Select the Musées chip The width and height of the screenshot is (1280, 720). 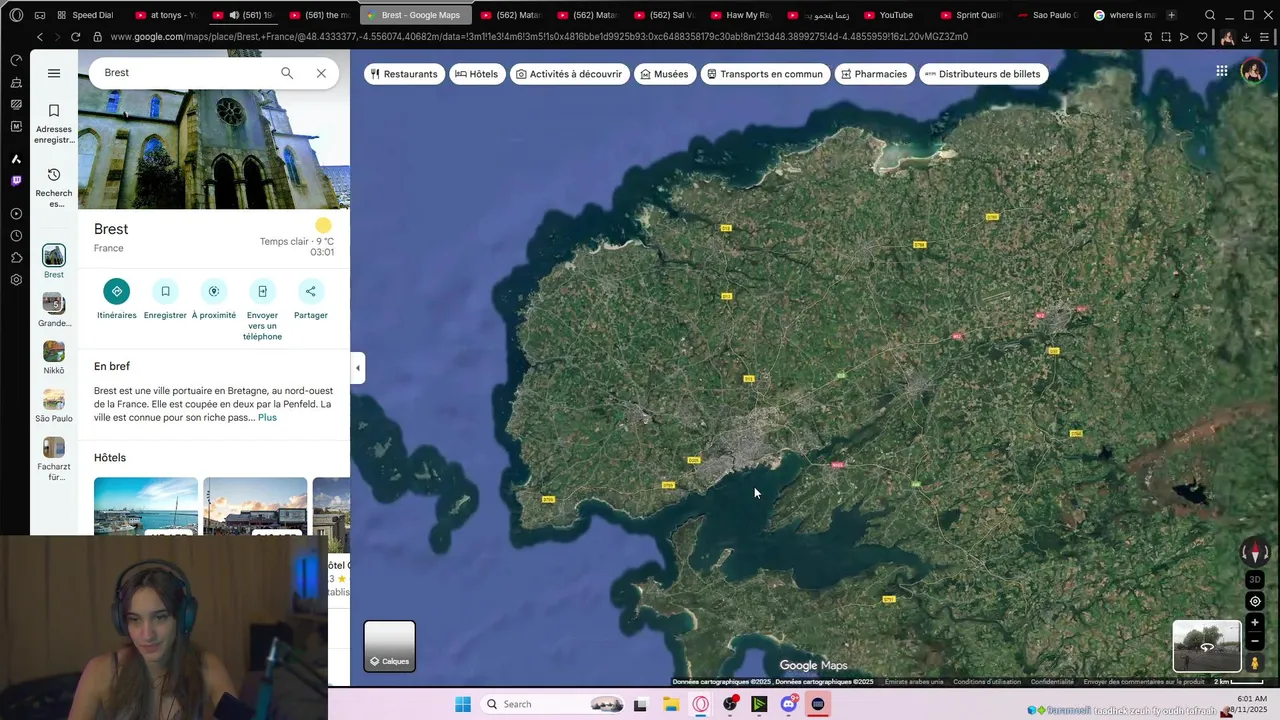click(x=664, y=74)
